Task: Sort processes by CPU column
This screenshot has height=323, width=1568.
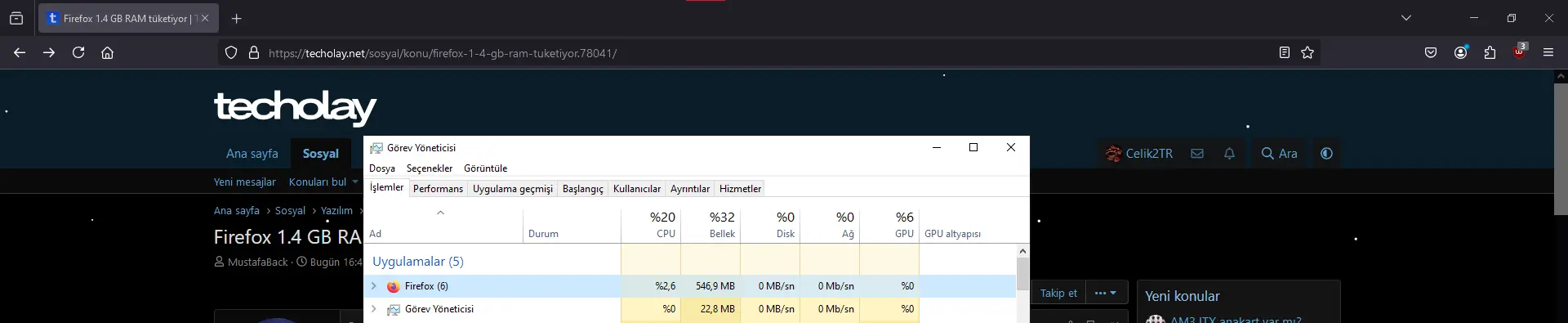Action: (651, 225)
